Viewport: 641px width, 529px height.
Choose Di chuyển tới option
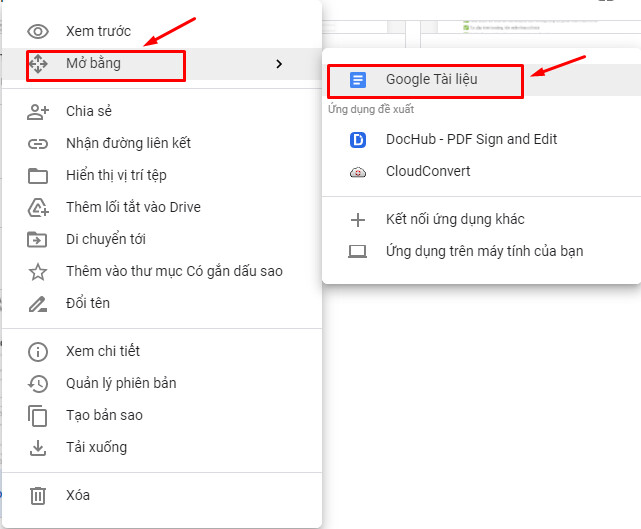point(162,239)
